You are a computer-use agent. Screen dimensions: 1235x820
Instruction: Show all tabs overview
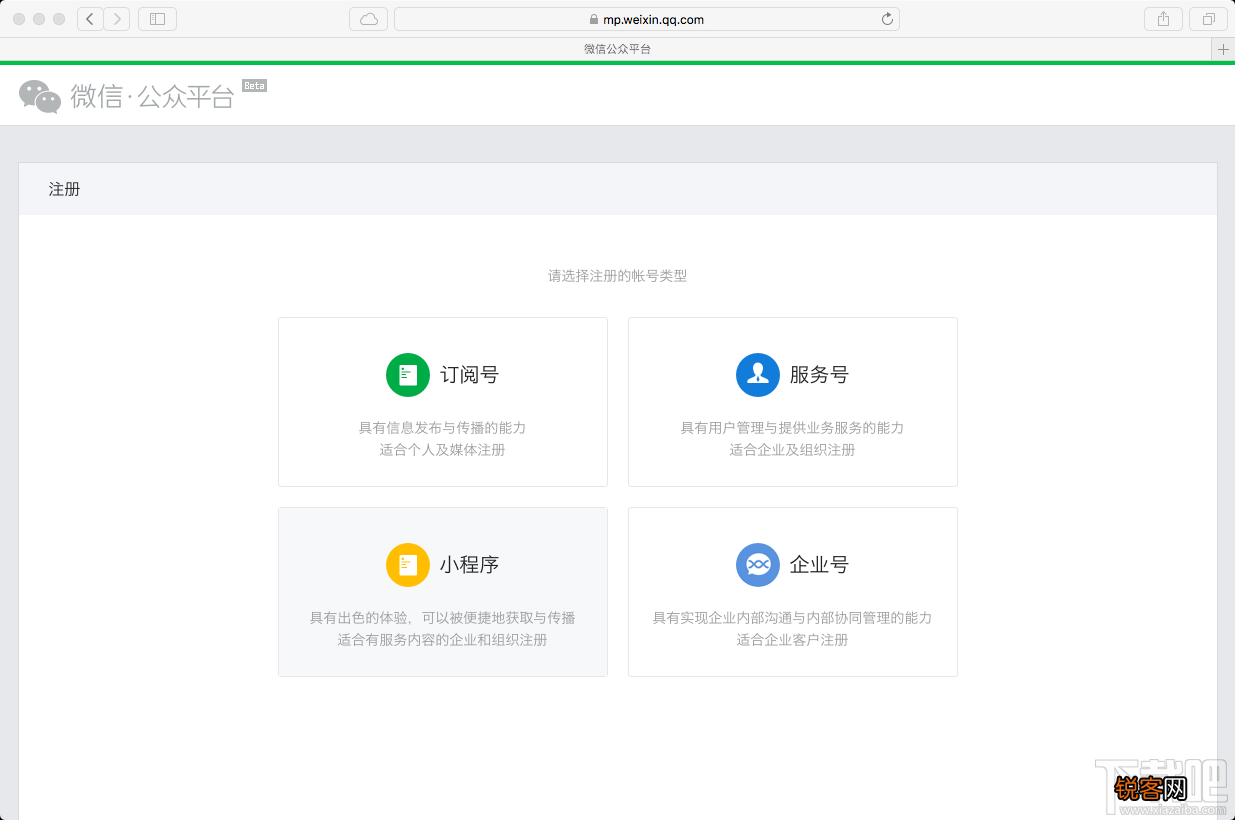click(1208, 19)
